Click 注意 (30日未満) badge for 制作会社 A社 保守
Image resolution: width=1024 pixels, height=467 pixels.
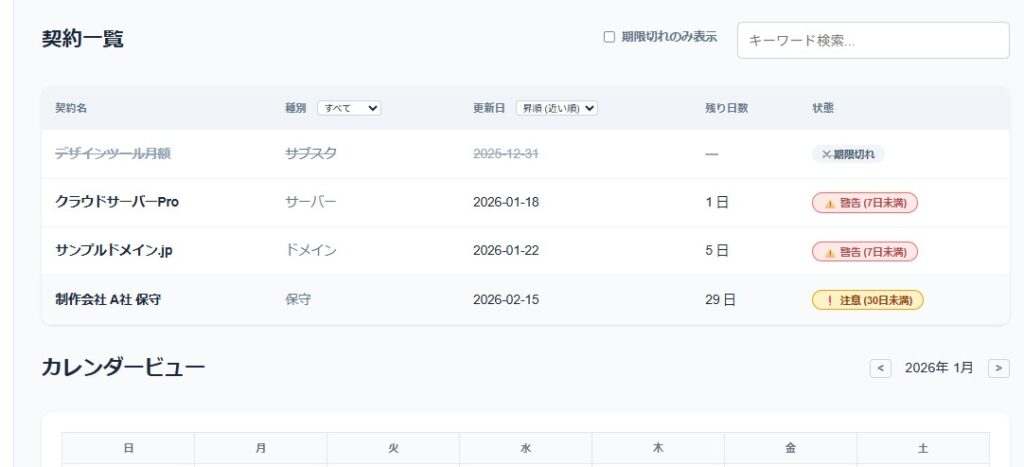(x=867, y=300)
